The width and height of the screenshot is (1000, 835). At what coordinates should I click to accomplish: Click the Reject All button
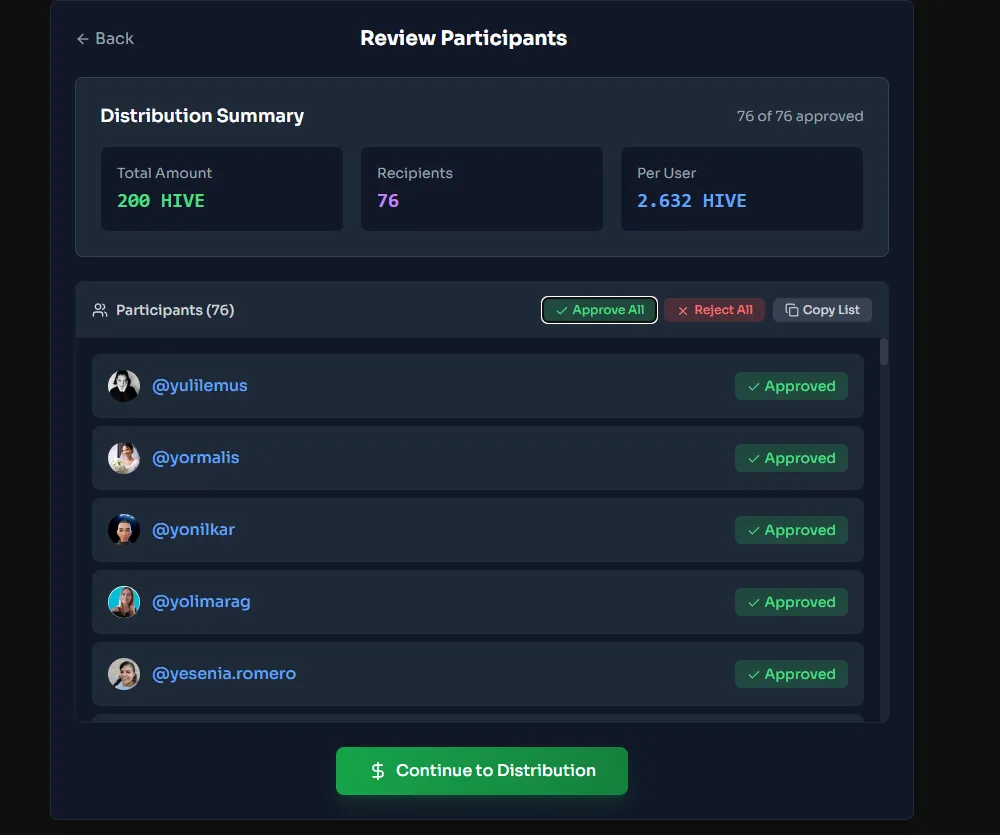pyautogui.click(x=714, y=310)
